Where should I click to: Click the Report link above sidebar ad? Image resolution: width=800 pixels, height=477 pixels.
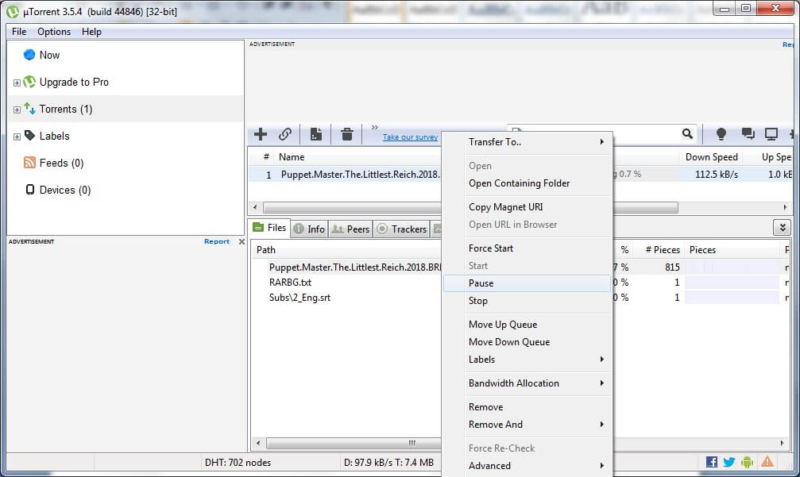point(216,241)
